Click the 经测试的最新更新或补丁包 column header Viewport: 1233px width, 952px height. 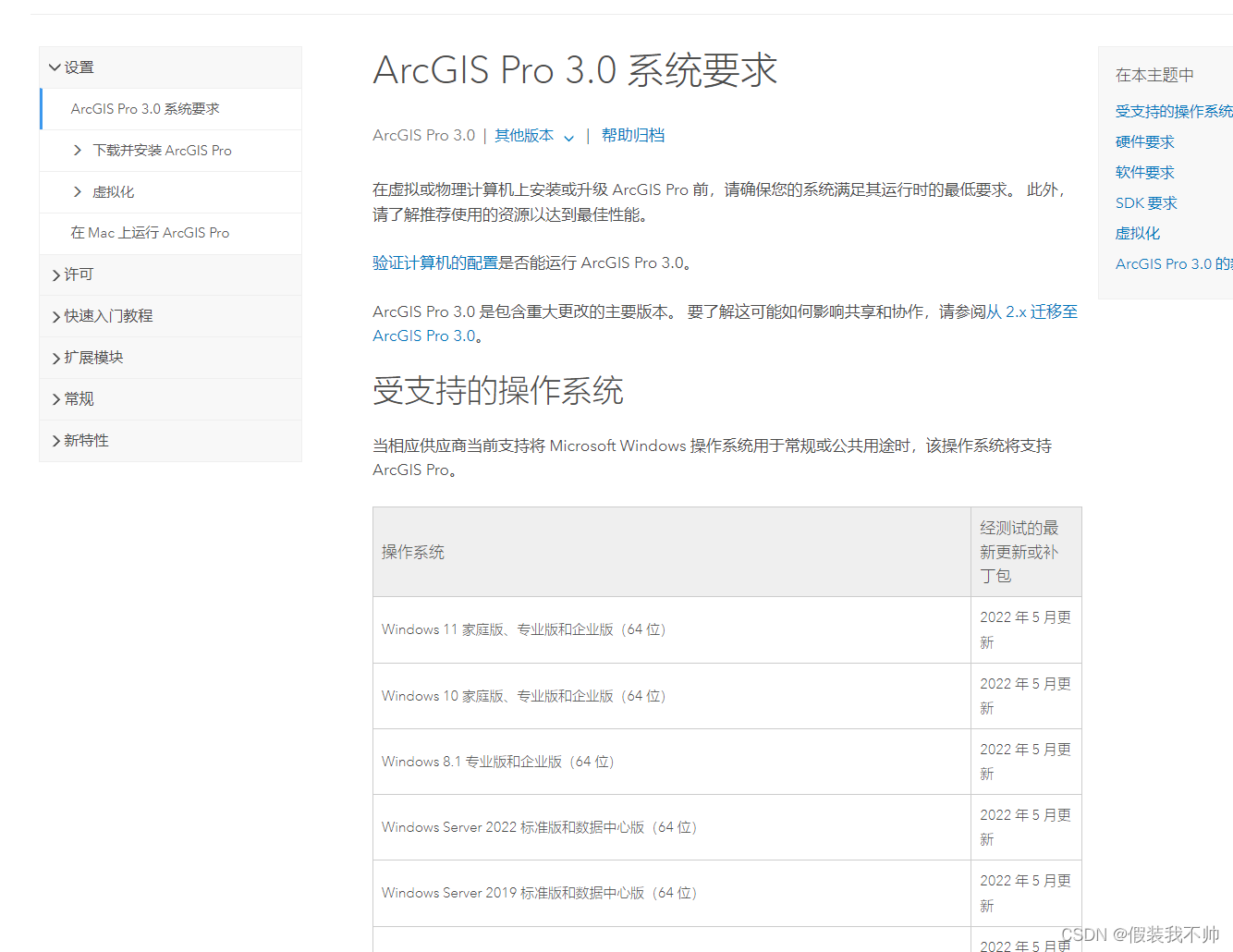[1026, 552]
